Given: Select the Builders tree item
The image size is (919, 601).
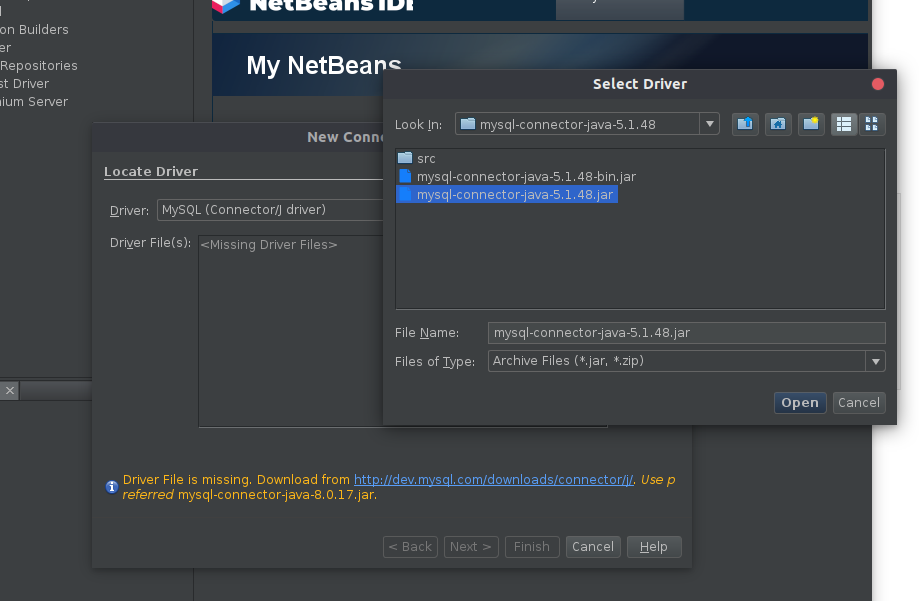Looking at the screenshot, I should (34, 29).
